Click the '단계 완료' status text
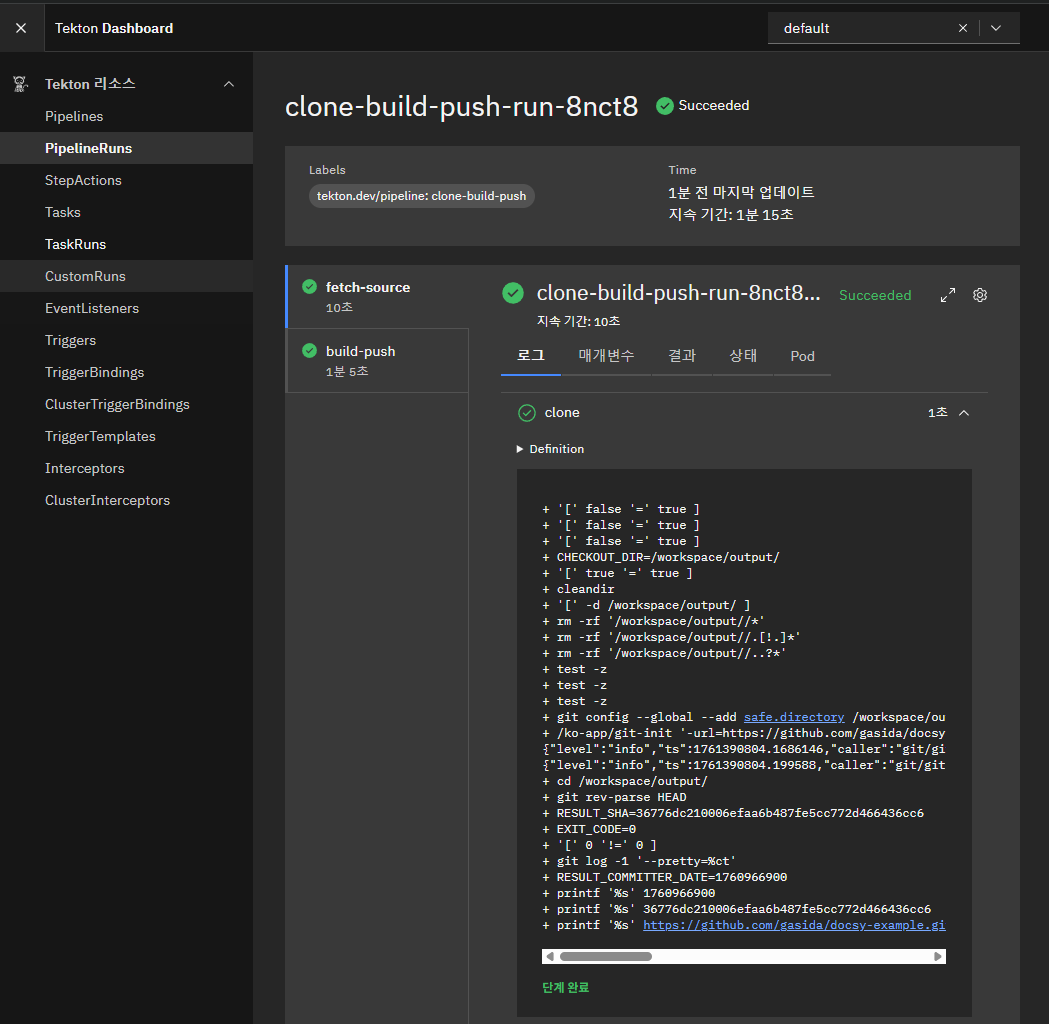The width and height of the screenshot is (1049, 1024). [565, 987]
